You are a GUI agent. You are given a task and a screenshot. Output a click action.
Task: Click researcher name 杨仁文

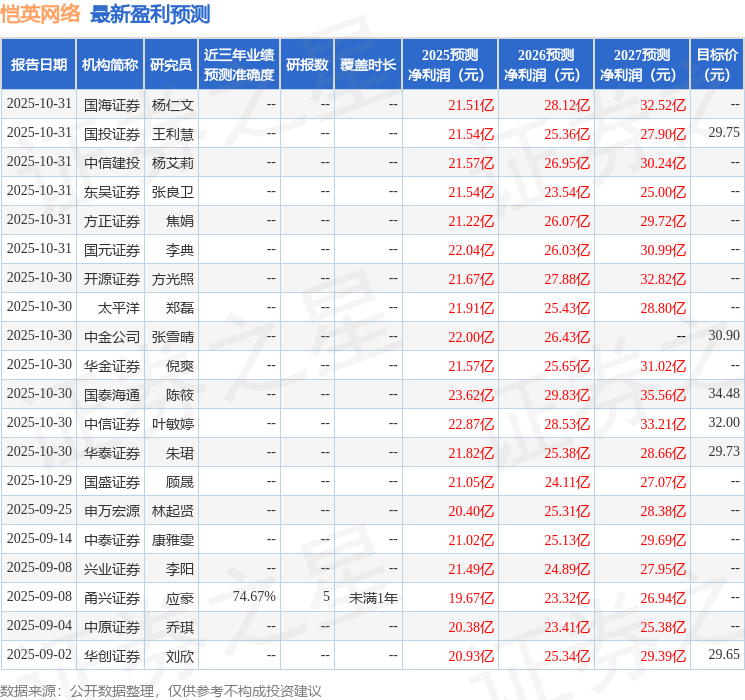[173, 105]
